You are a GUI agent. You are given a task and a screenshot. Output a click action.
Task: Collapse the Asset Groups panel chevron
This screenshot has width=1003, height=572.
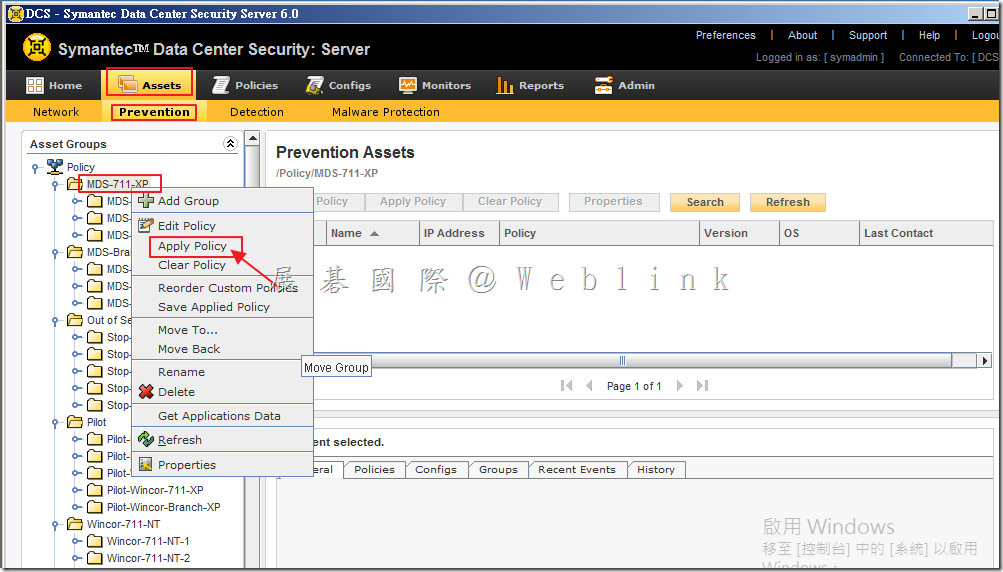[230, 143]
